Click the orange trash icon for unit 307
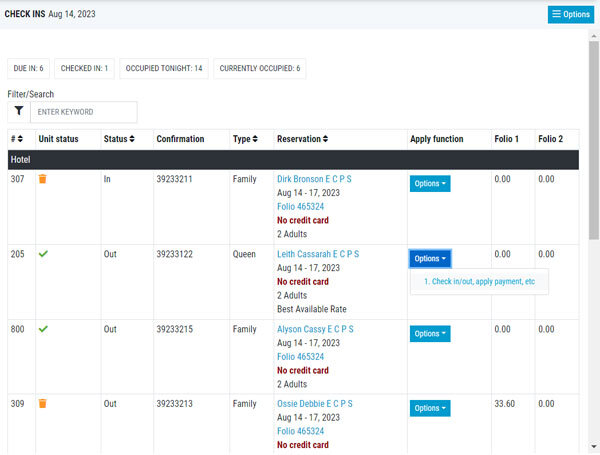The width and height of the screenshot is (600, 455). pyautogui.click(x=42, y=179)
